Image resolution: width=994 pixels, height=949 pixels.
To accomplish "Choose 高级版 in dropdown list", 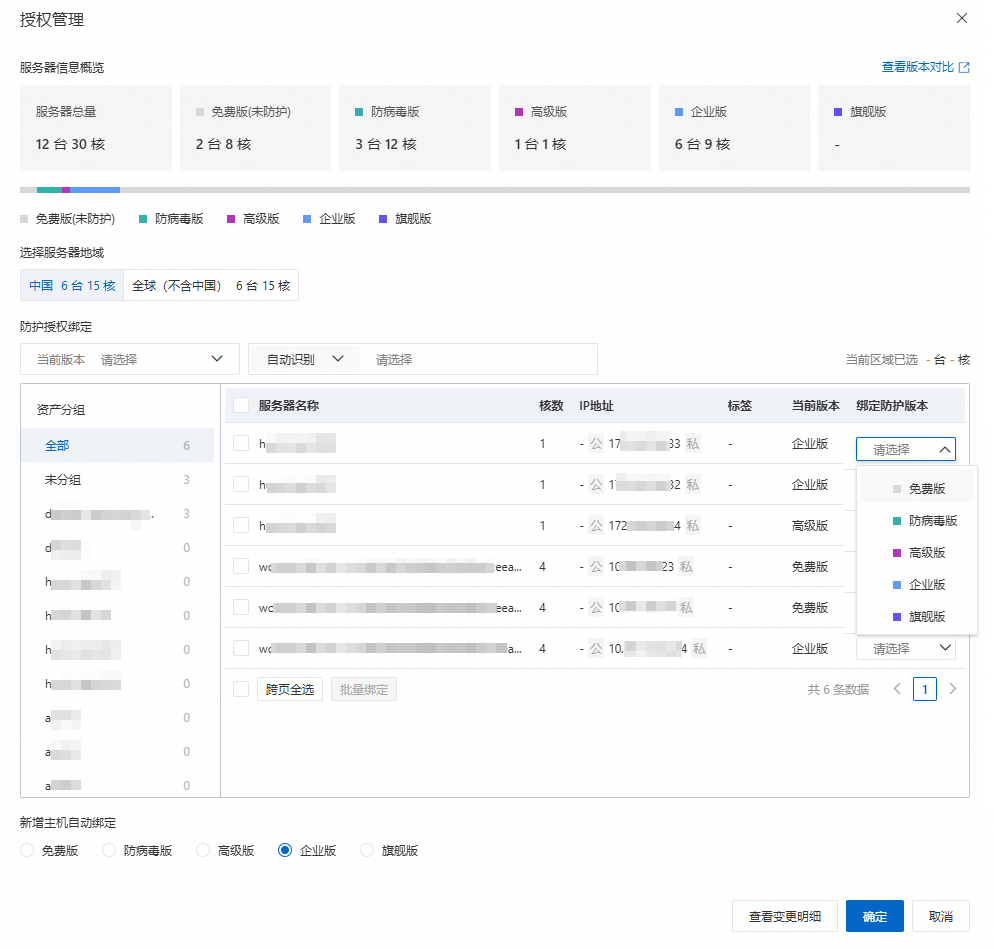I will coord(917,553).
